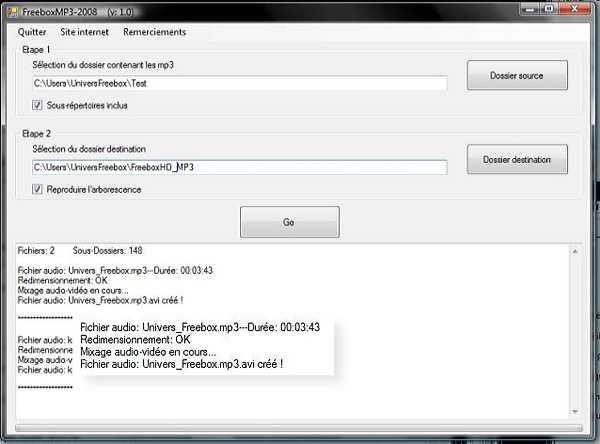Close the FreeboxMP3-2008 window

pos(574,9)
